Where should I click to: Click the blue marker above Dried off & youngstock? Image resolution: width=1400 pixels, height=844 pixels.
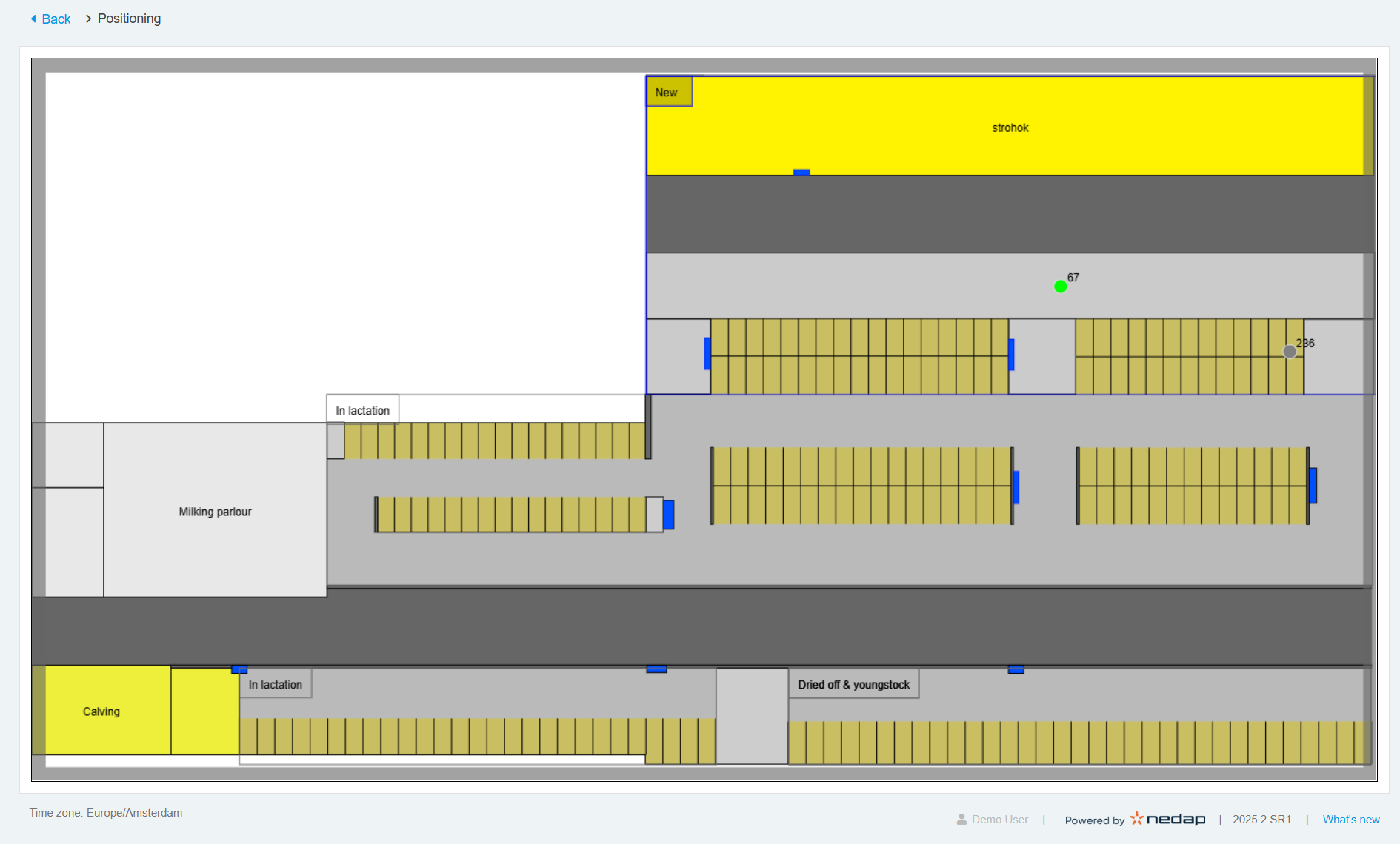point(1016,669)
